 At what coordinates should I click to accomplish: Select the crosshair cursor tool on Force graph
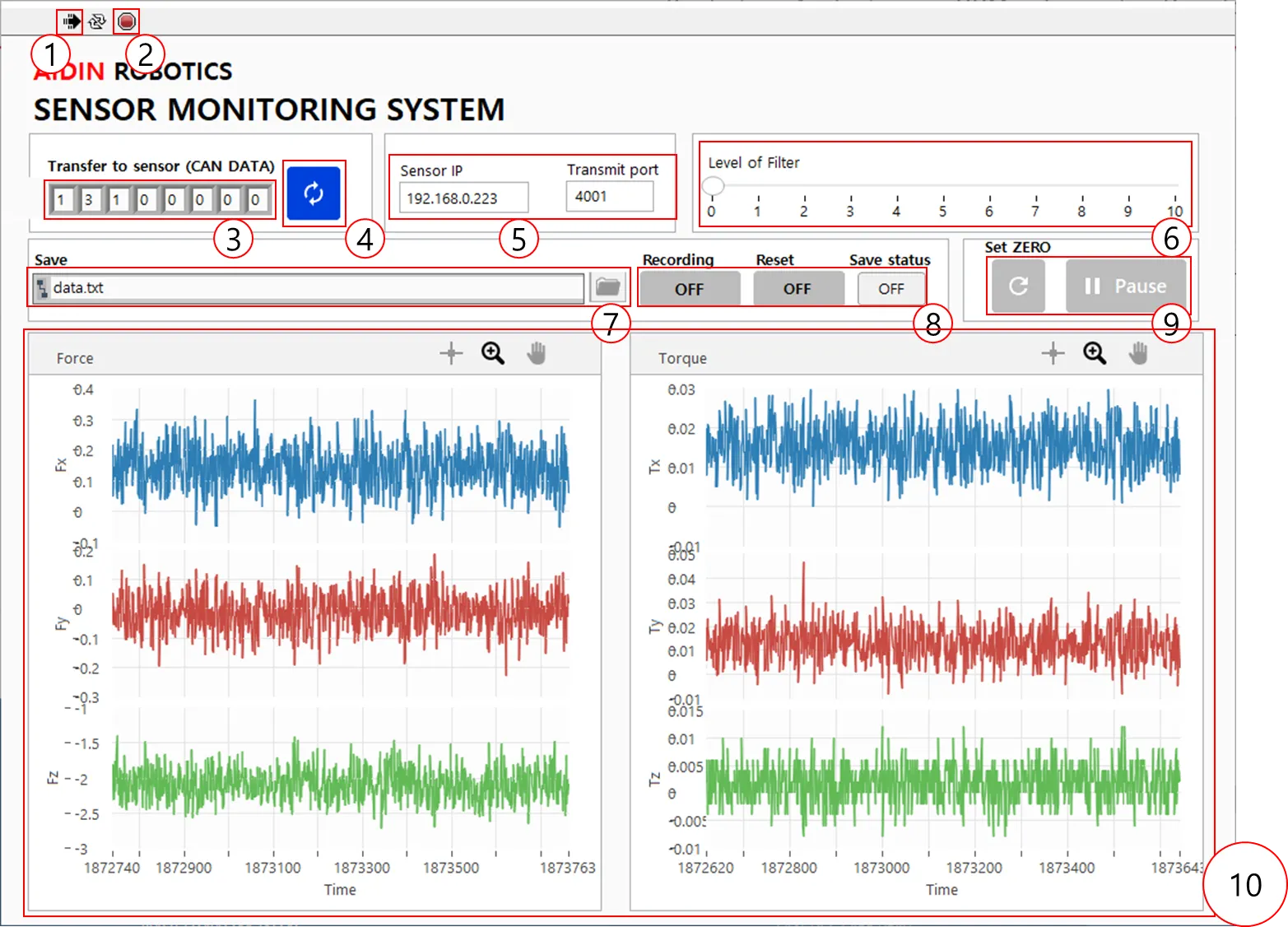[x=451, y=353]
